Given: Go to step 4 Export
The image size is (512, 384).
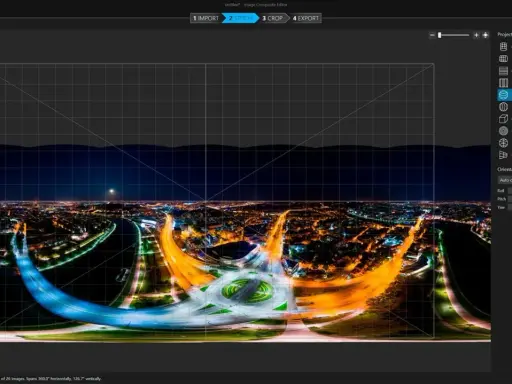Looking at the screenshot, I should click(x=306, y=18).
